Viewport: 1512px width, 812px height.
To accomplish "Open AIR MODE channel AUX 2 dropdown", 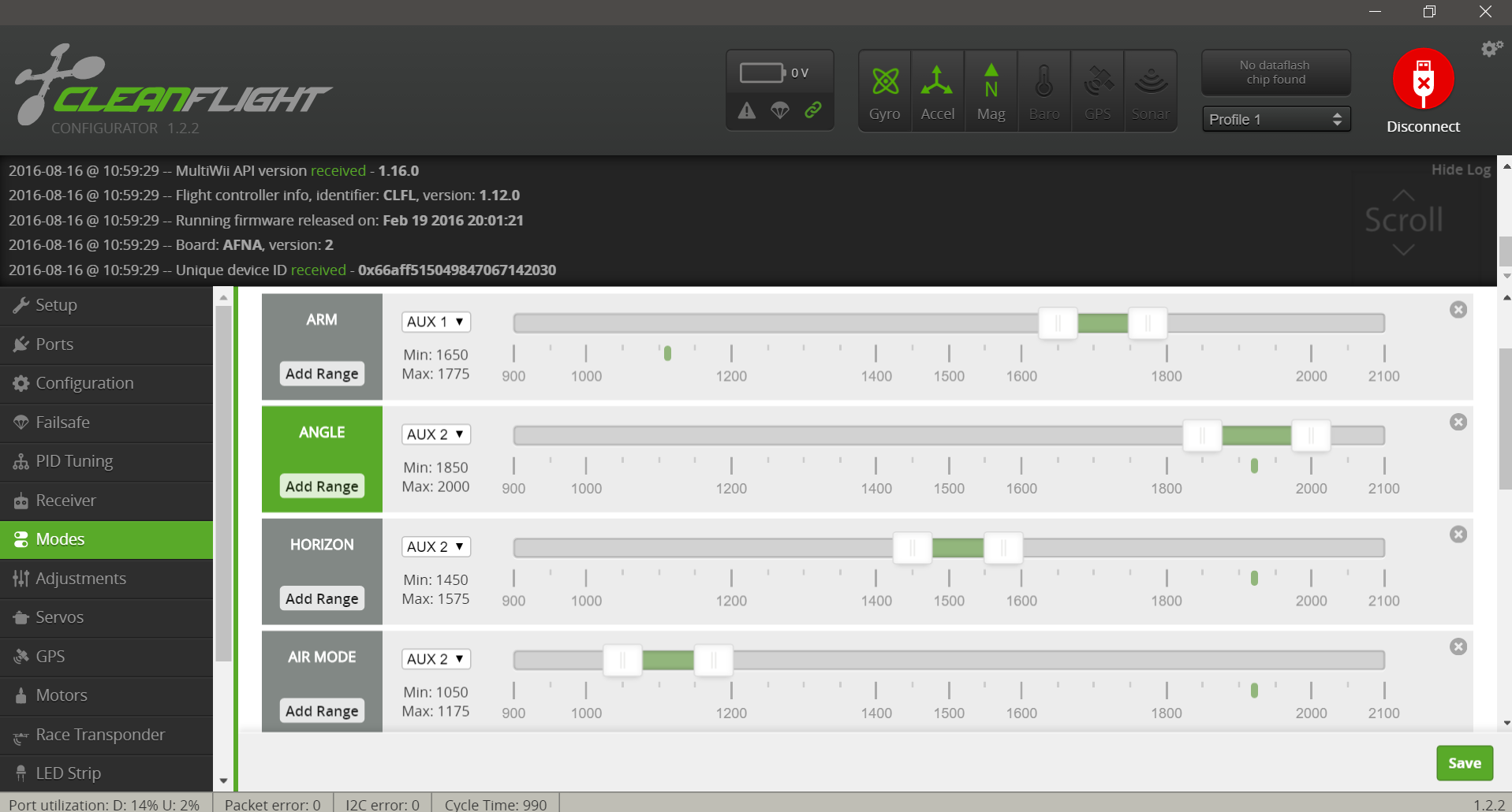I will click(x=436, y=659).
